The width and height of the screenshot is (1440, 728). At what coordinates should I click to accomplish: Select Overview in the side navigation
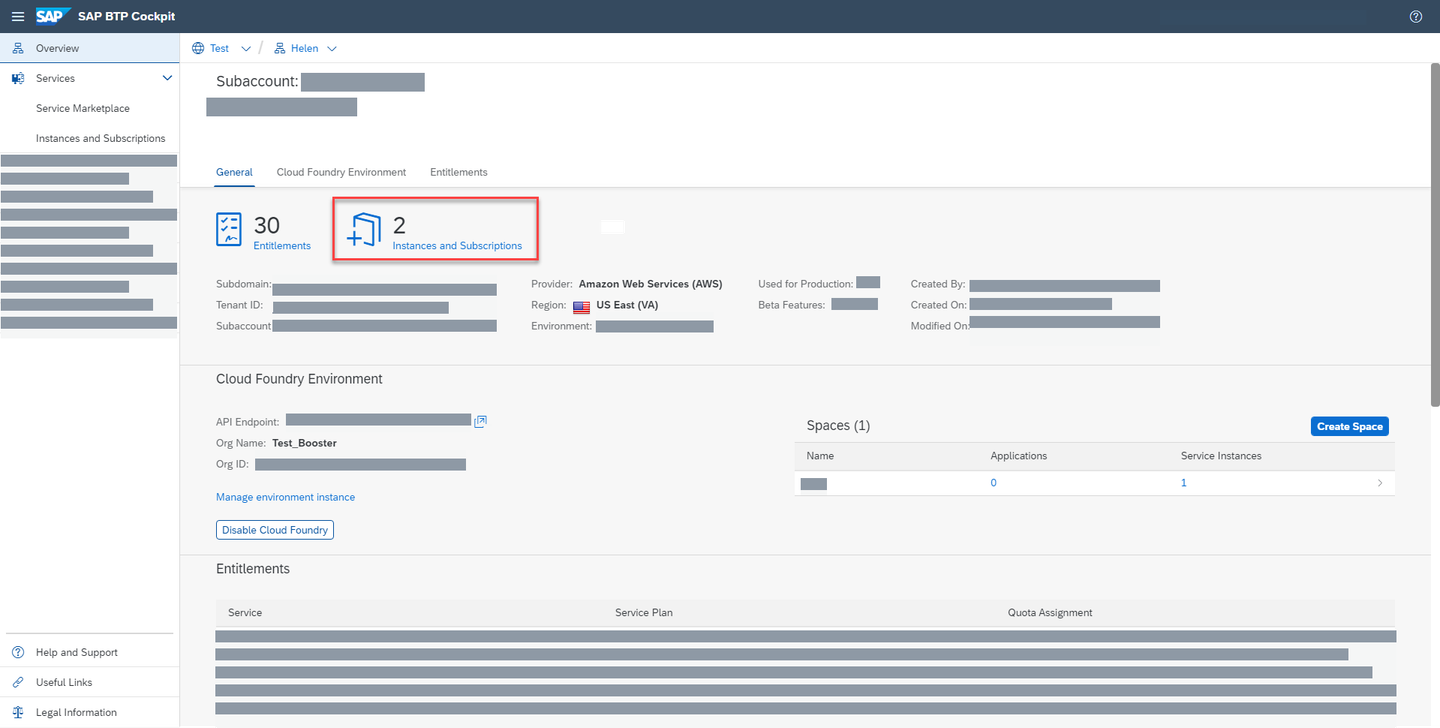[x=90, y=48]
